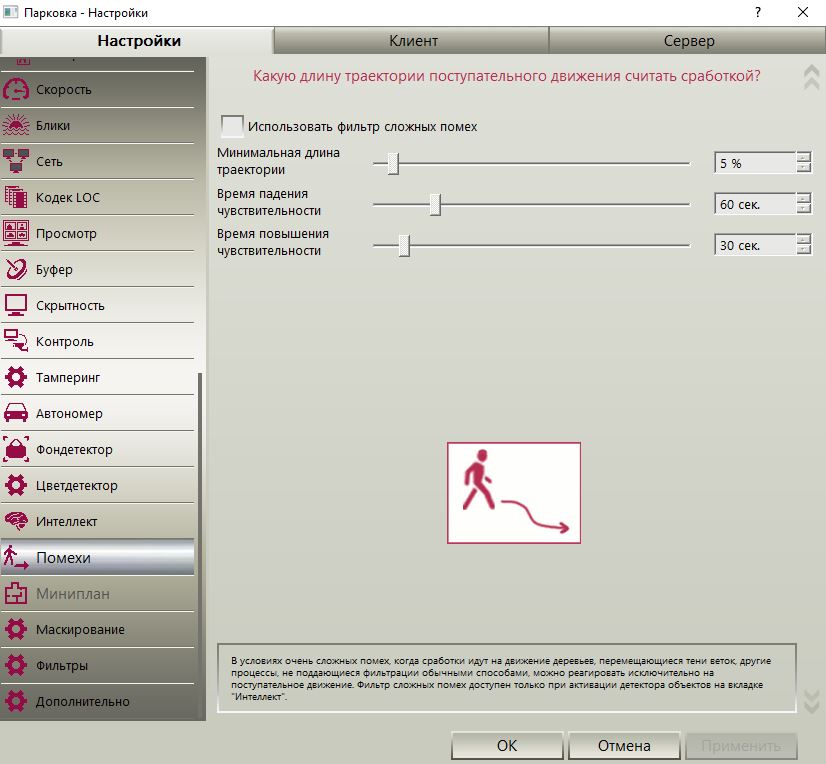Click the Отмена button

tap(624, 746)
